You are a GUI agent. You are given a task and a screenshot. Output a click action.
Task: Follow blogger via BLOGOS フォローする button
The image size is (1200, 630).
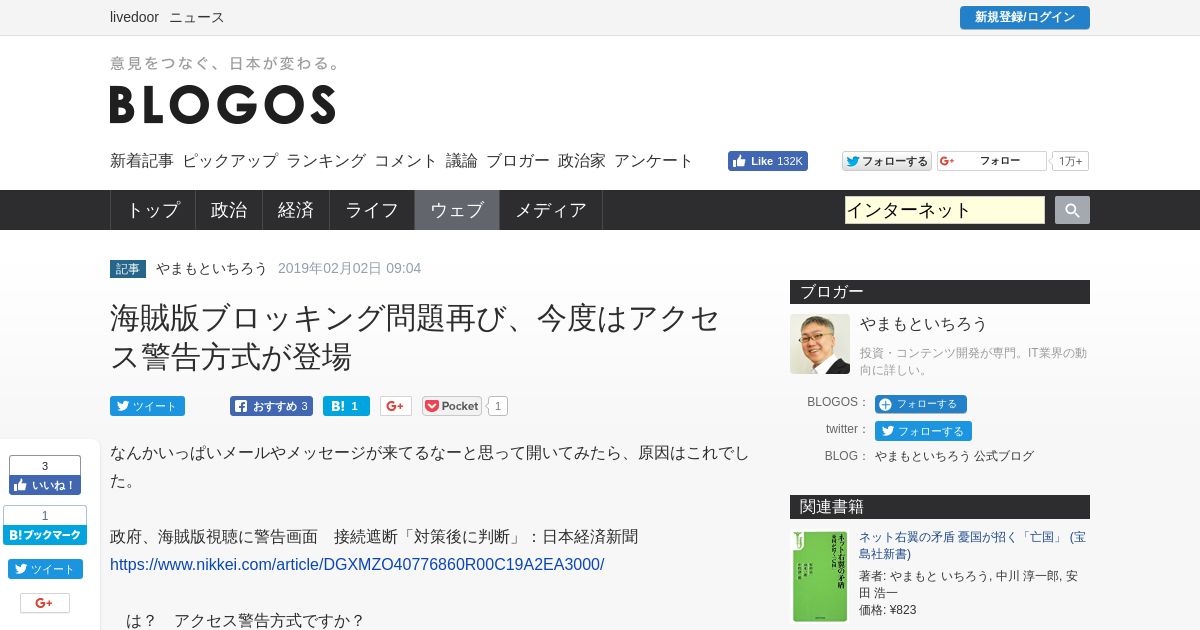(921, 404)
